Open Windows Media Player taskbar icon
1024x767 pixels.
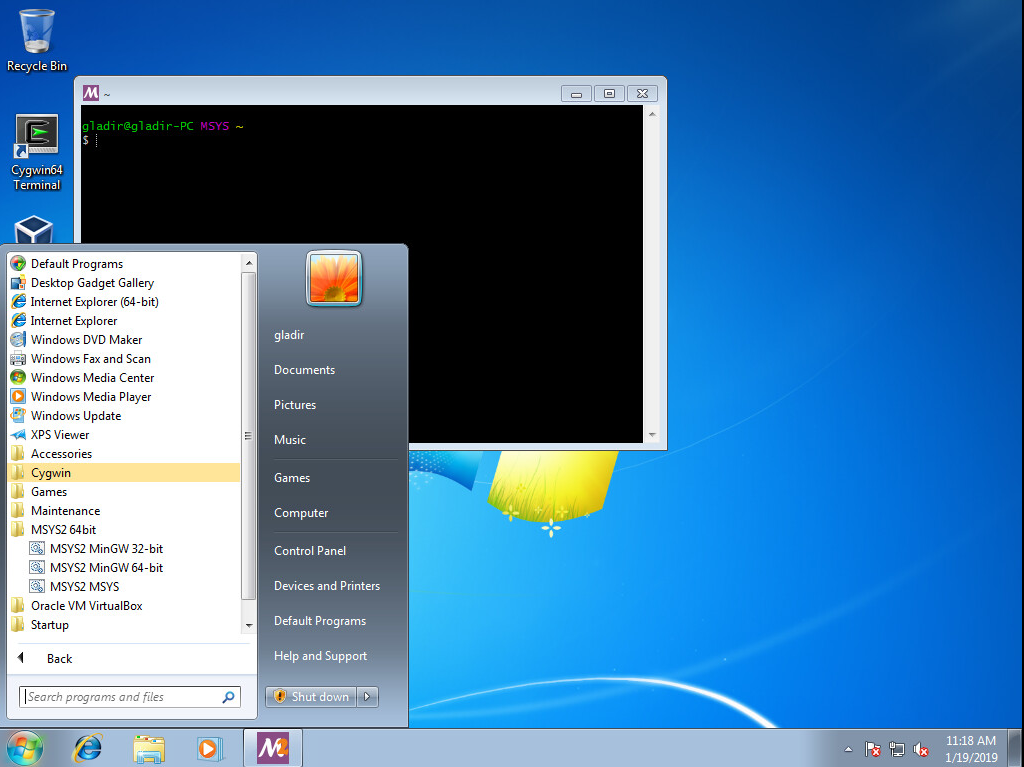click(209, 747)
